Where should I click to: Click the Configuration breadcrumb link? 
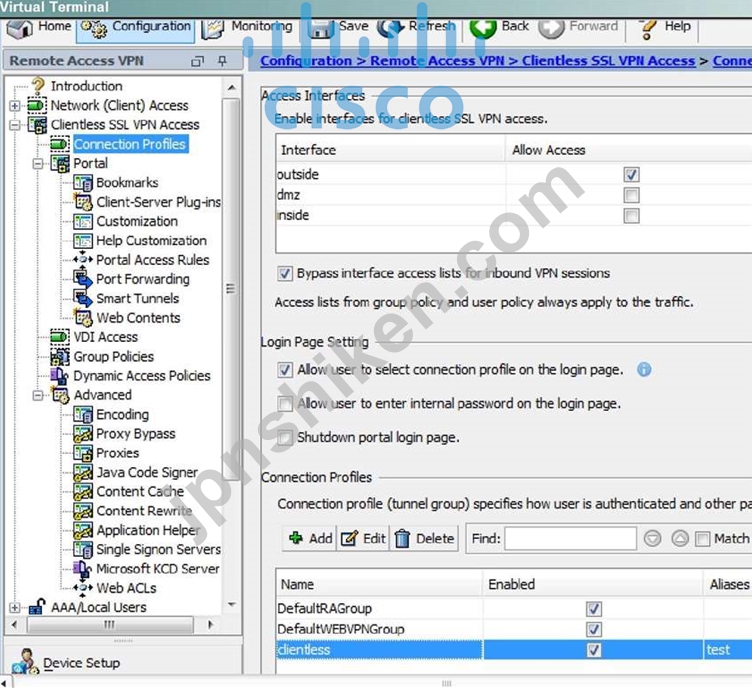click(306, 61)
